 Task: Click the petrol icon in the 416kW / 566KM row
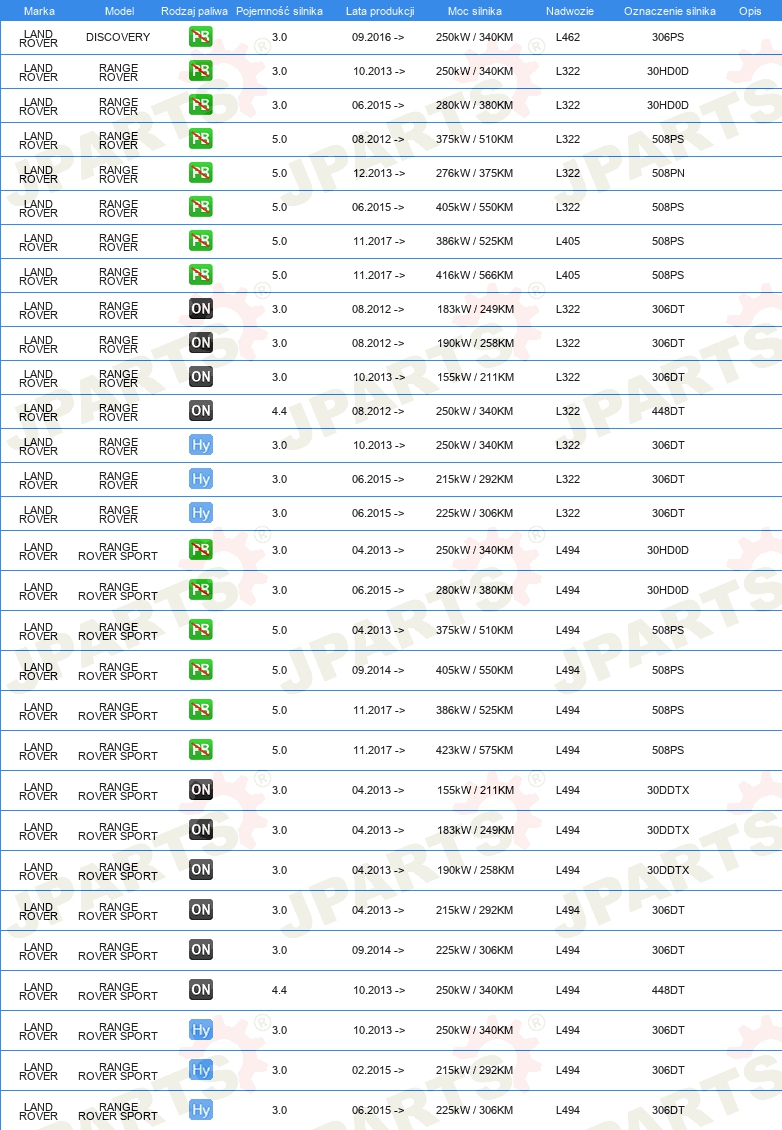coord(200,275)
